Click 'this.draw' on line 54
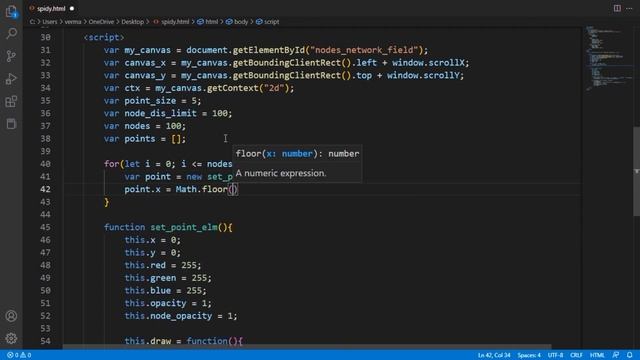The height and width of the screenshot is (360, 640). pos(147,341)
